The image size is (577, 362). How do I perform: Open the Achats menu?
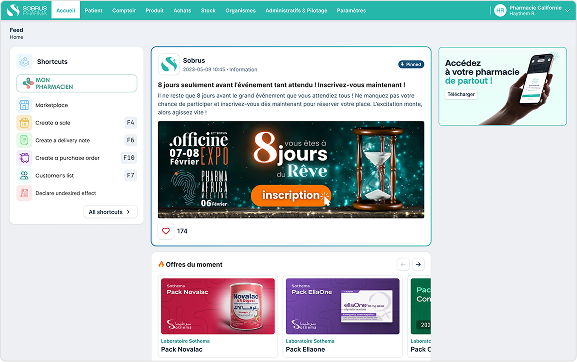[x=182, y=10]
